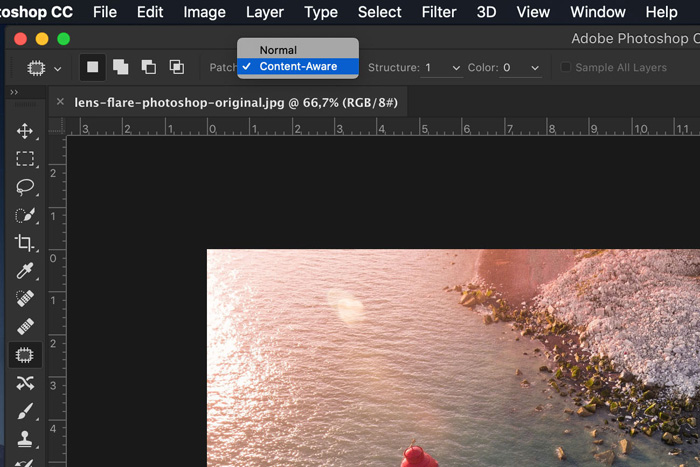Click the Subtract from selection icon
This screenshot has height=467, width=700.
pos(149,67)
